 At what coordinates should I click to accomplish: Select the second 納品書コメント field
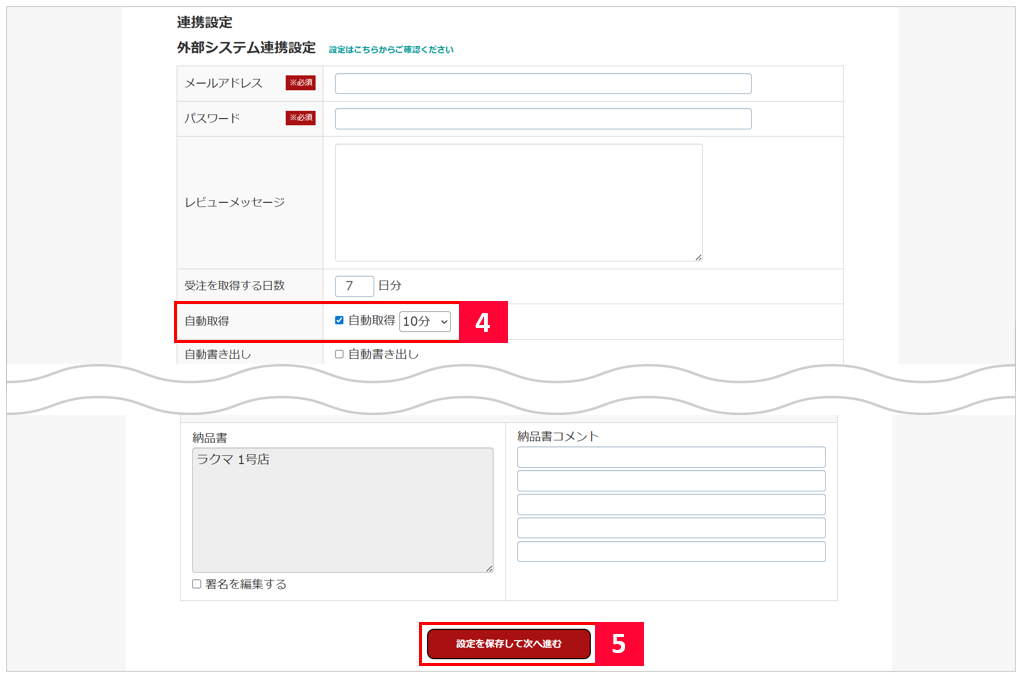coord(671,481)
